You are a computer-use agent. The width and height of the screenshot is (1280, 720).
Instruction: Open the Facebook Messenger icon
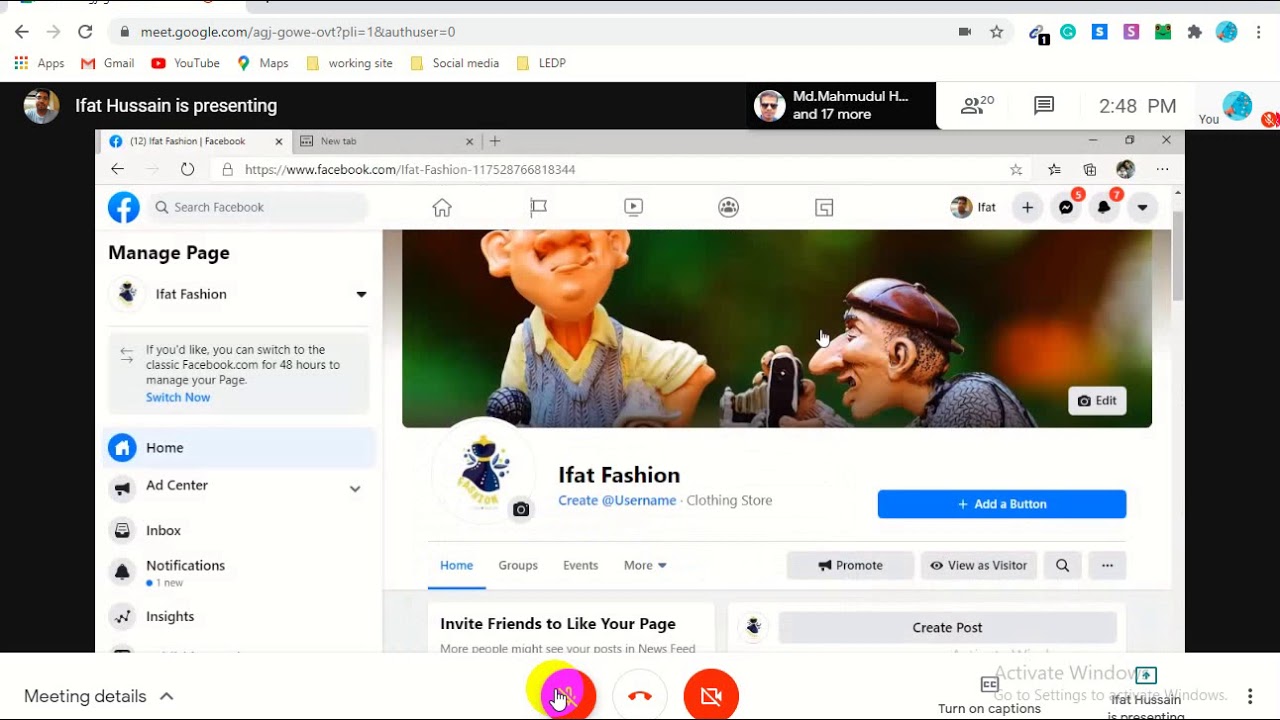(1066, 207)
